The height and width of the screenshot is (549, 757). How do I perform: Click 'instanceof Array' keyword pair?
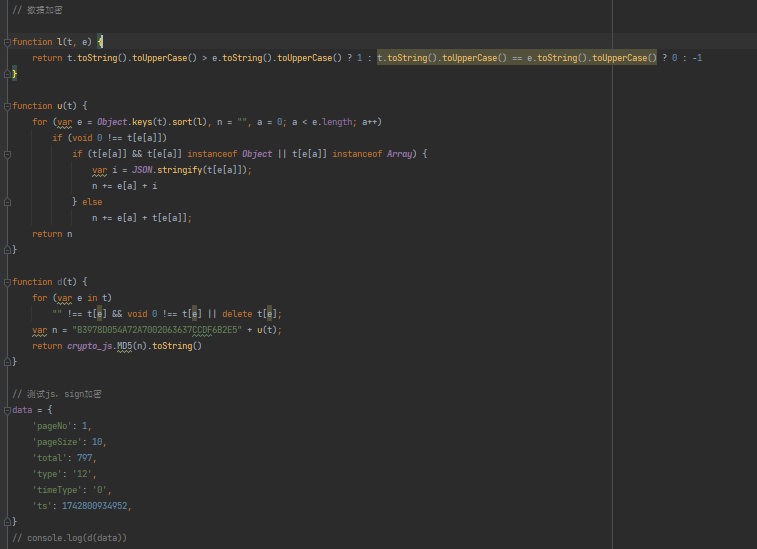pos(372,154)
